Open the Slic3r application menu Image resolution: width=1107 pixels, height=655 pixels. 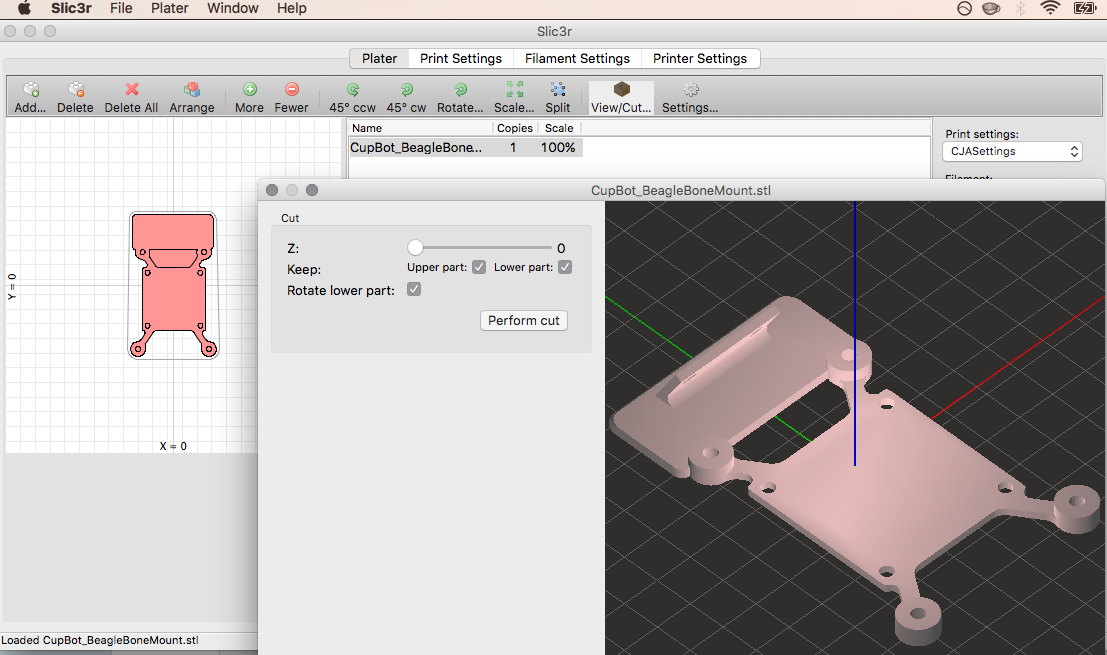coord(71,8)
